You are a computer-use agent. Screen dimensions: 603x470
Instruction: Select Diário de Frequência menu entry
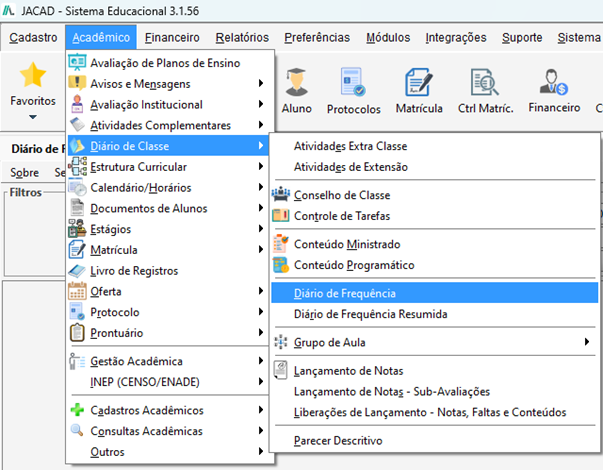(435, 293)
